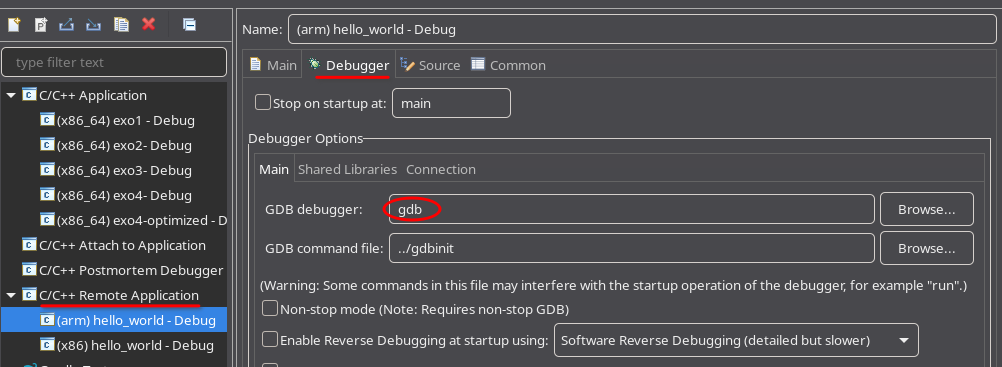The image size is (1002, 367).
Task: Click the New launch configuration icon
Action: 14,25
